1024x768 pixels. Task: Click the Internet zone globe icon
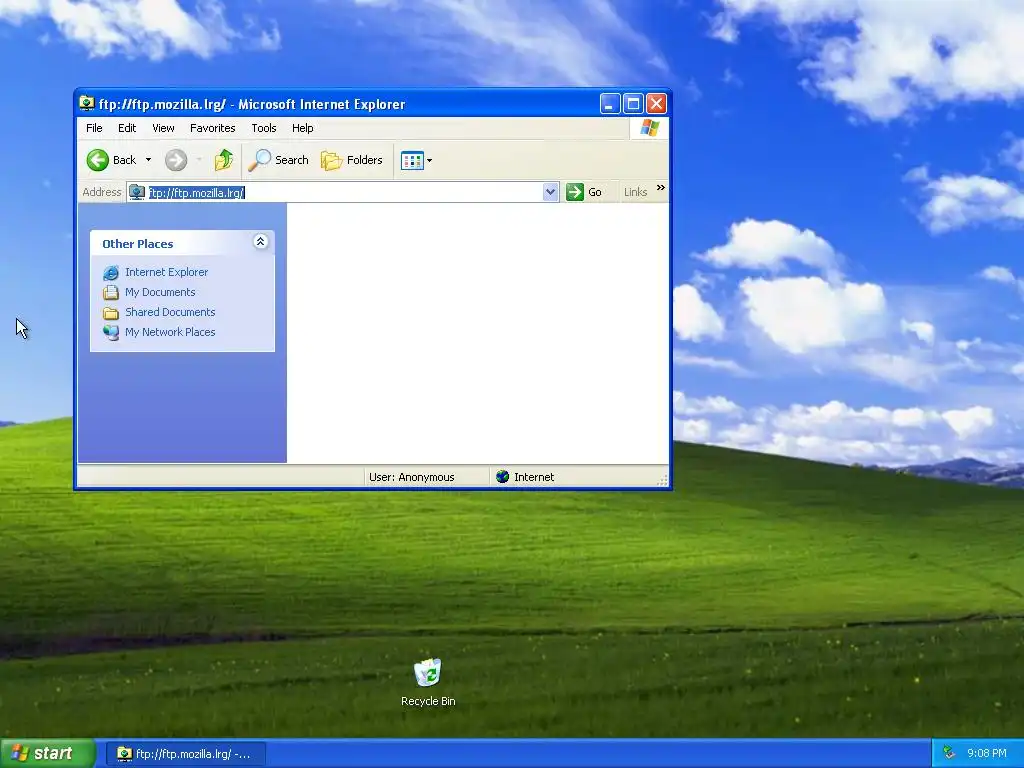point(502,477)
